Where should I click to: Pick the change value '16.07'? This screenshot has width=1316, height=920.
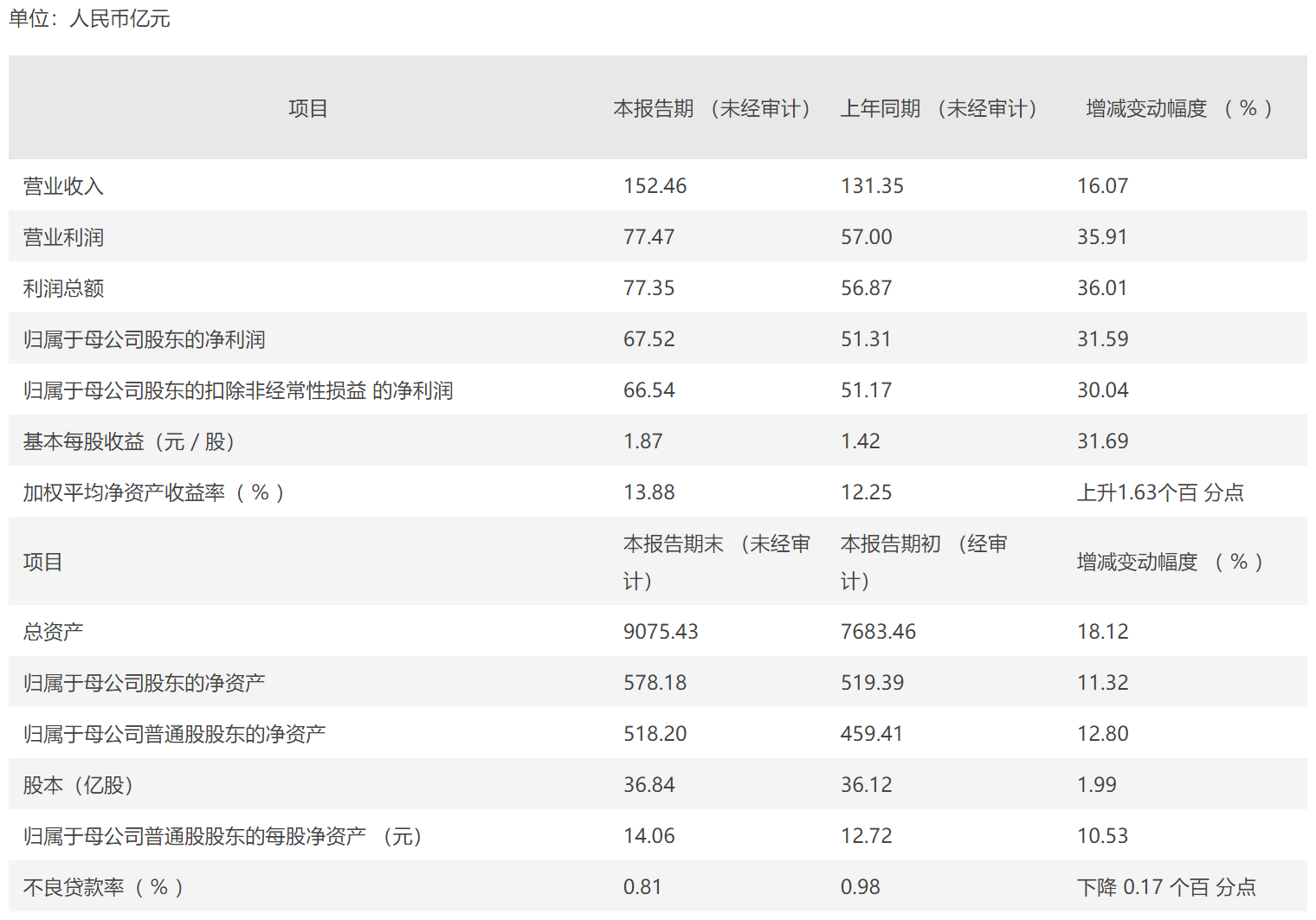(1102, 186)
